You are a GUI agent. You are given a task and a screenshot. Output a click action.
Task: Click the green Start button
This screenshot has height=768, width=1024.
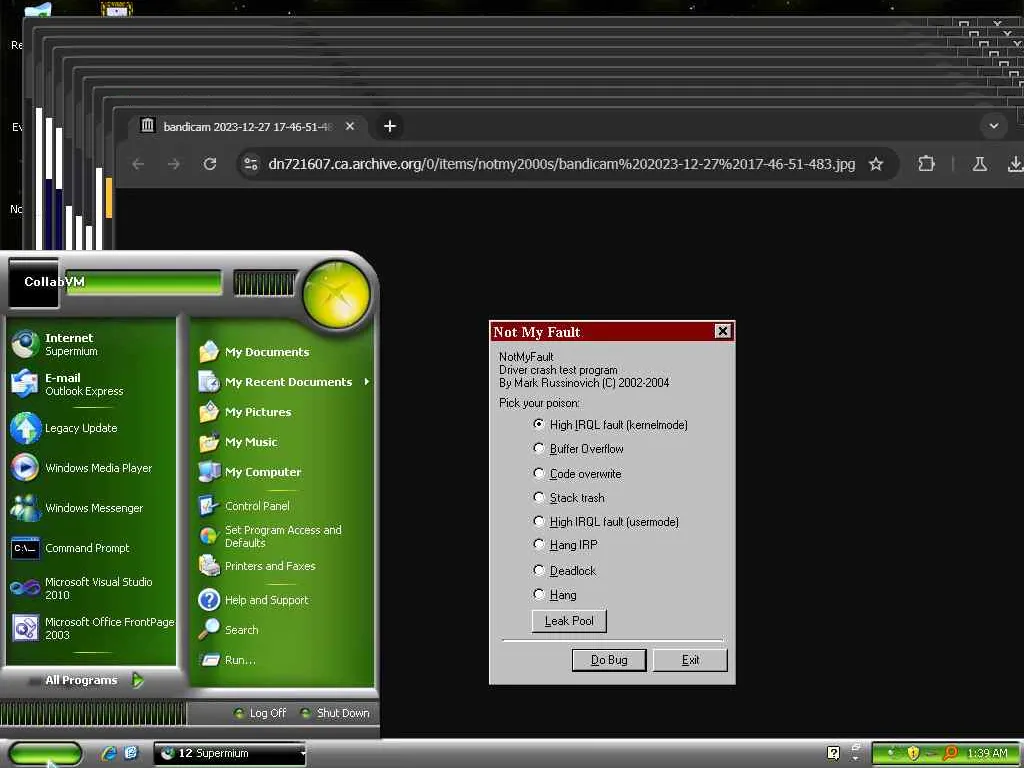[x=44, y=754]
